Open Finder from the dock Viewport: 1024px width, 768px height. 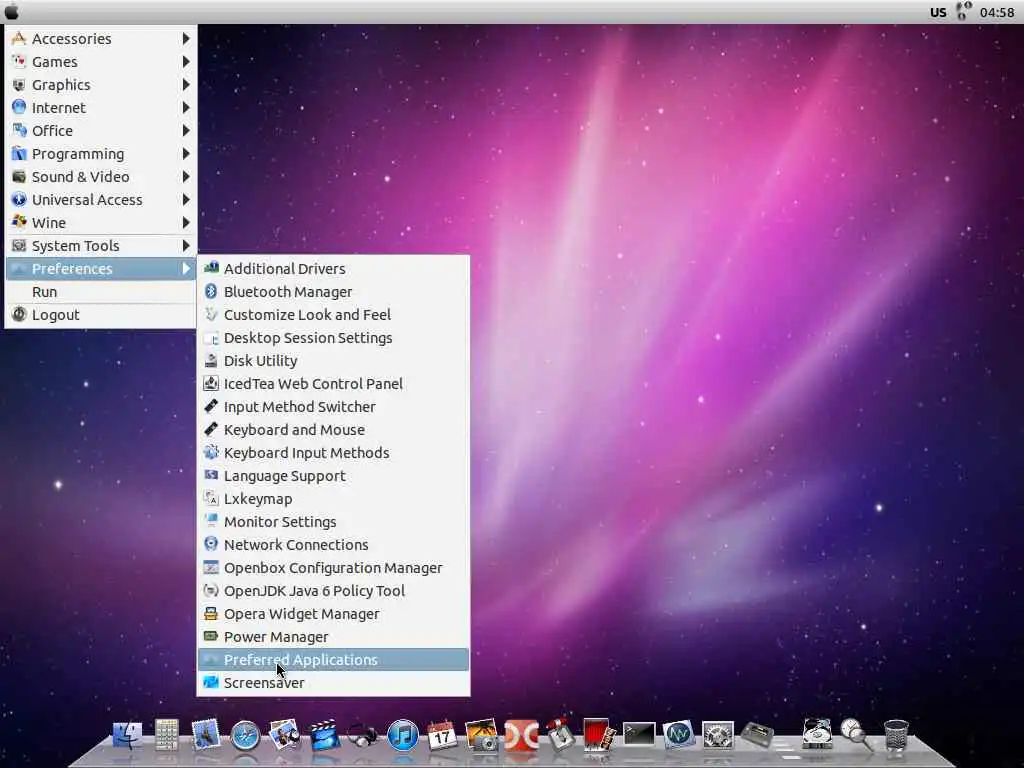coord(127,735)
